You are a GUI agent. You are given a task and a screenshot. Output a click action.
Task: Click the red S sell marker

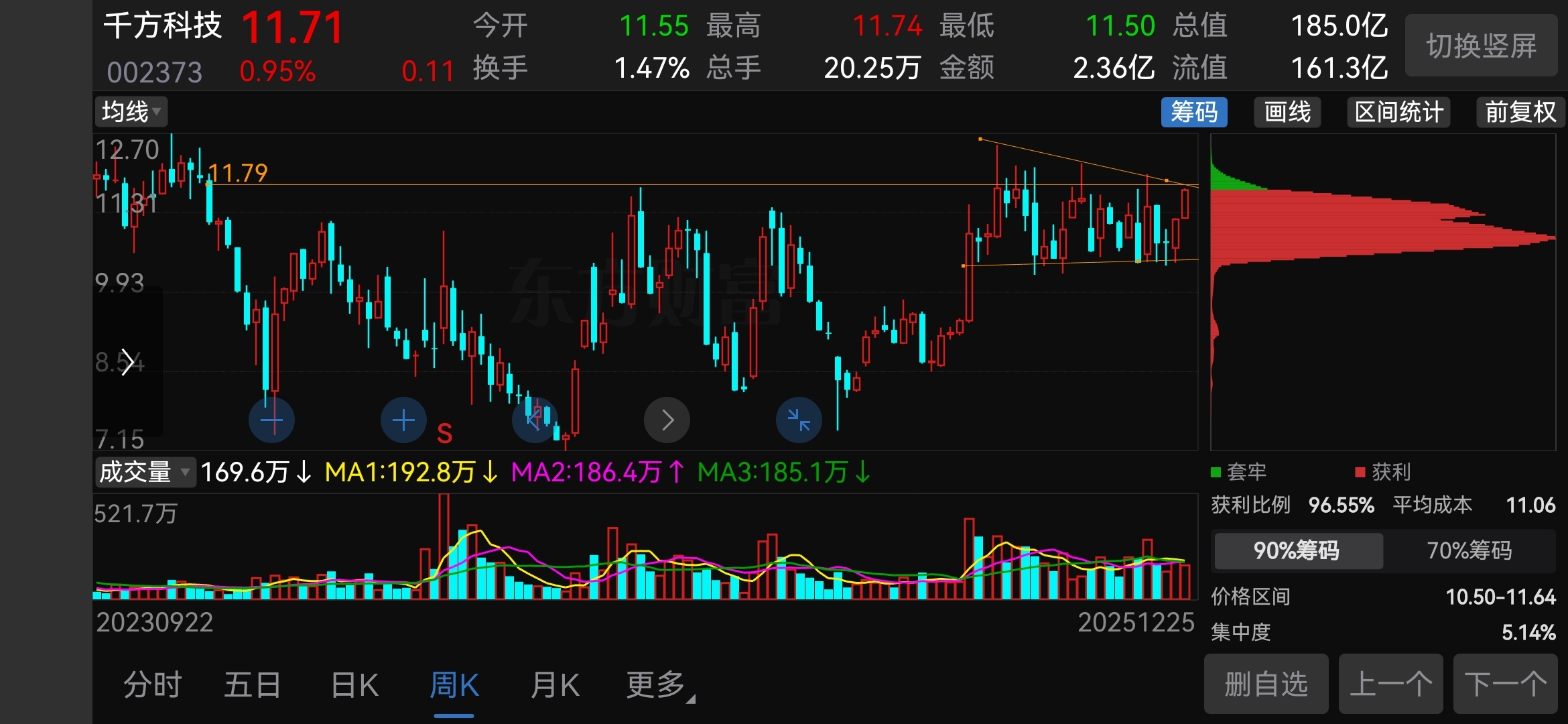(444, 434)
